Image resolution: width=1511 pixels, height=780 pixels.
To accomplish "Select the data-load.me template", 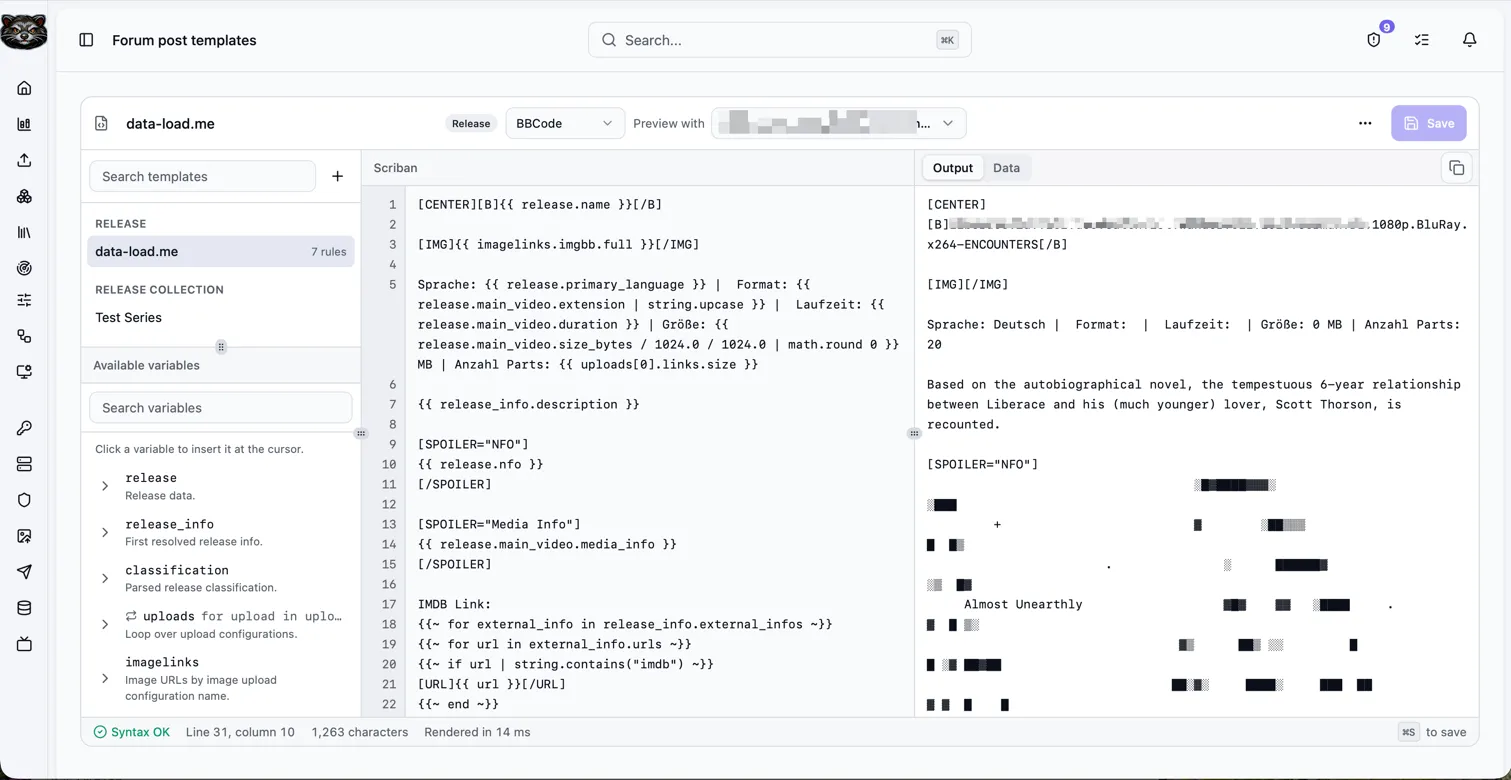I will pos(221,252).
